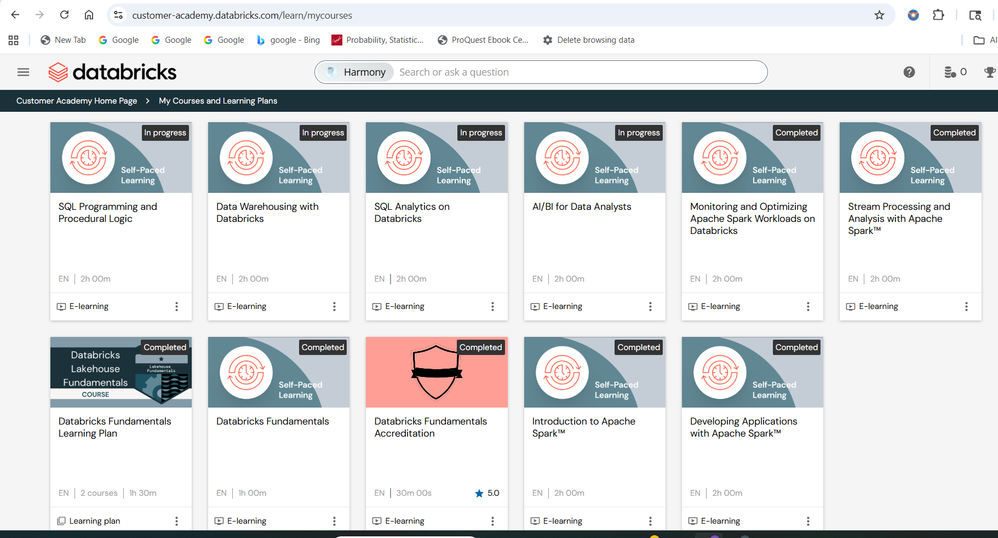Click the Databricks logo
The width and height of the screenshot is (998, 538).
tap(112, 72)
